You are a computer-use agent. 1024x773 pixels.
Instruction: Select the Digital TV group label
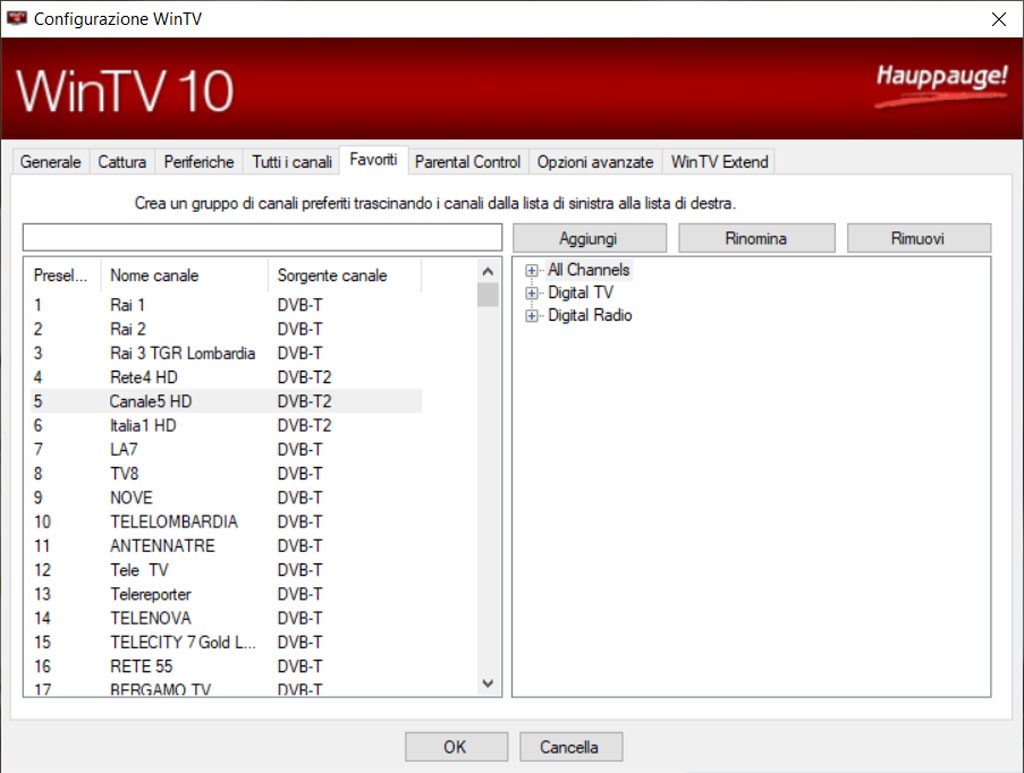(581, 292)
